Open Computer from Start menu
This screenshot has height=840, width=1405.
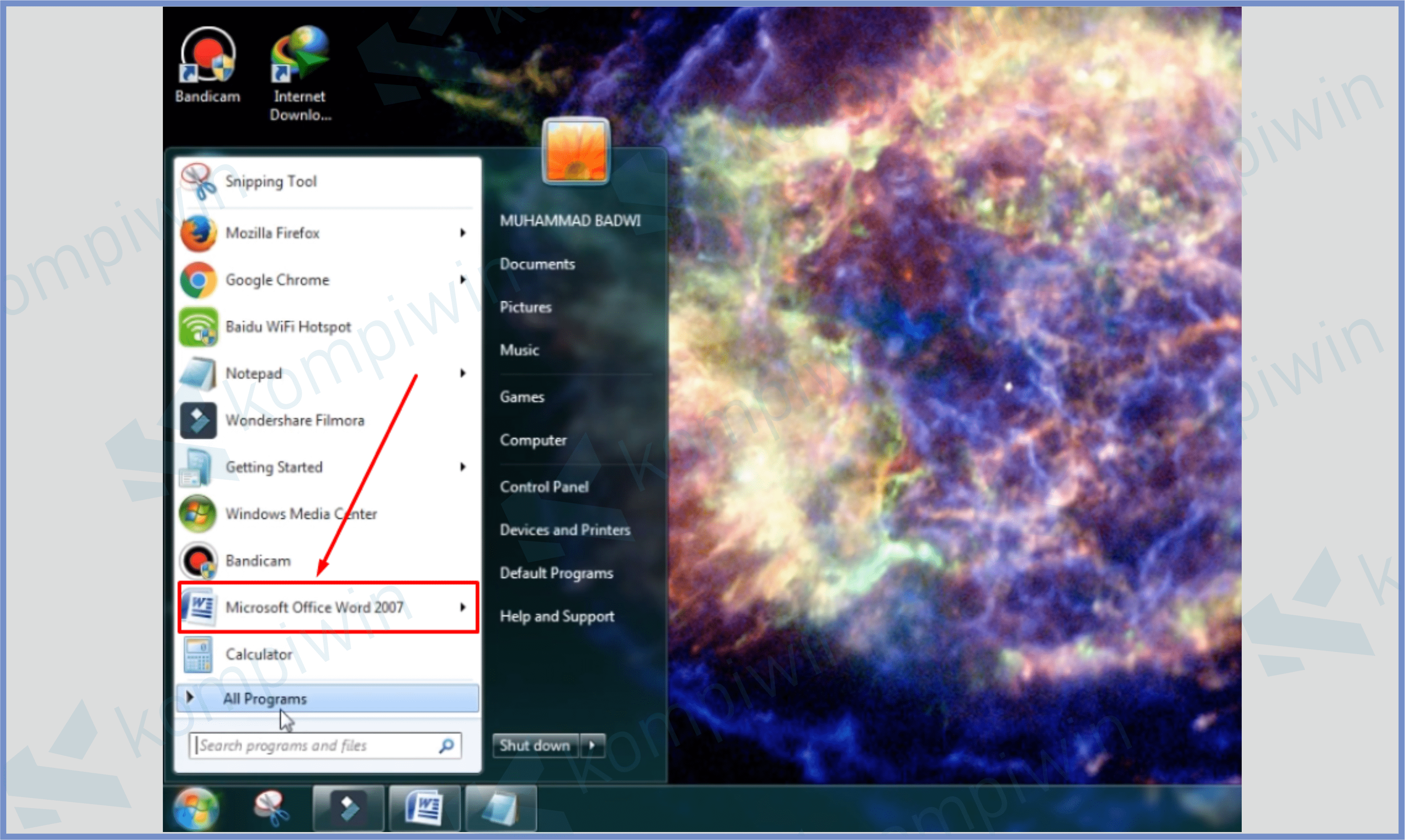(533, 440)
